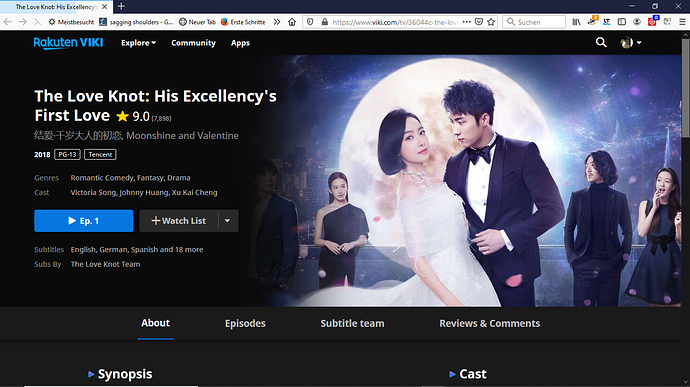
Task: Show more bookmarks with the double chevron
Action: 277,22
